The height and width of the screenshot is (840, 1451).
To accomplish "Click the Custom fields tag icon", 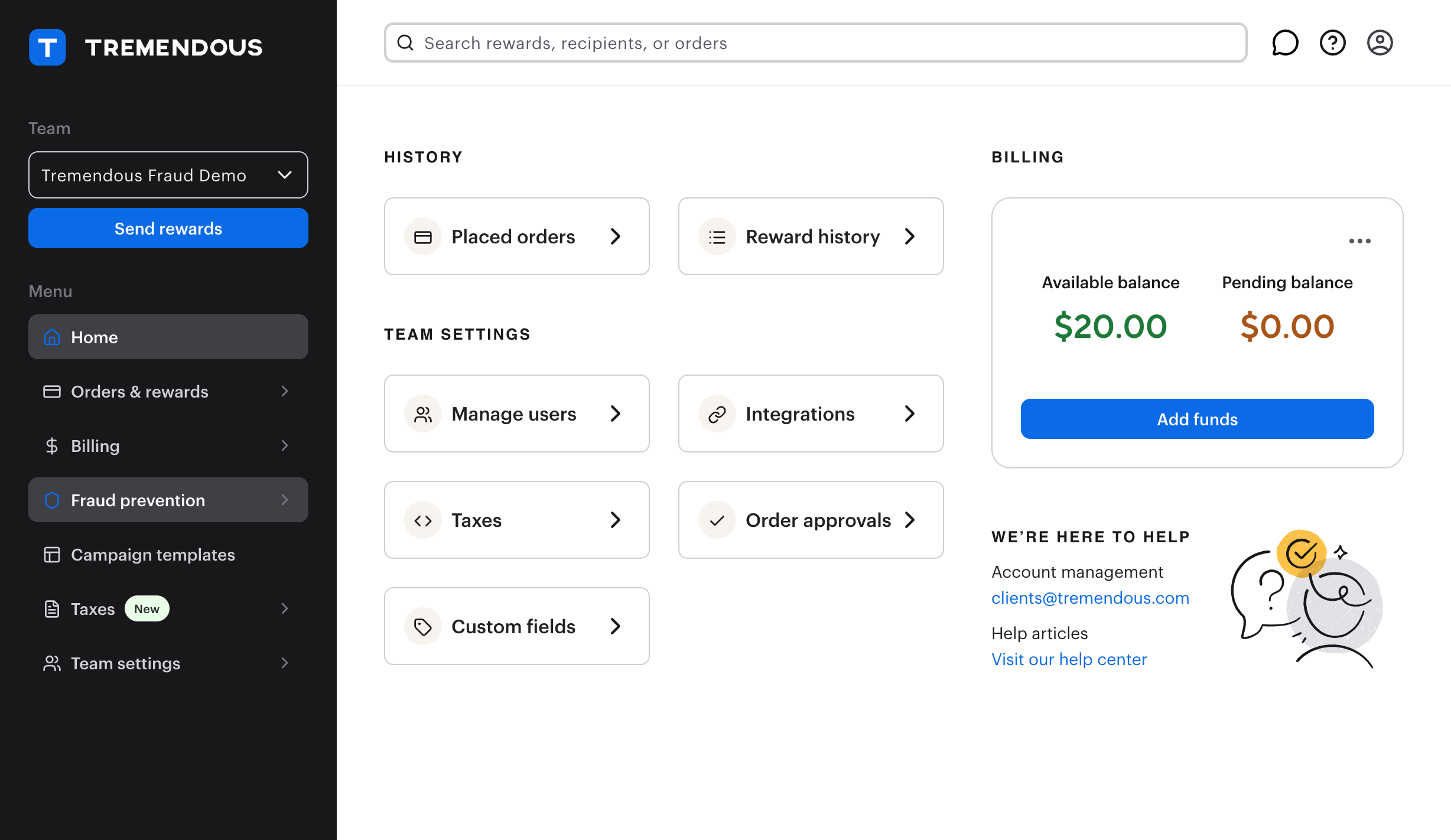I will [x=423, y=626].
